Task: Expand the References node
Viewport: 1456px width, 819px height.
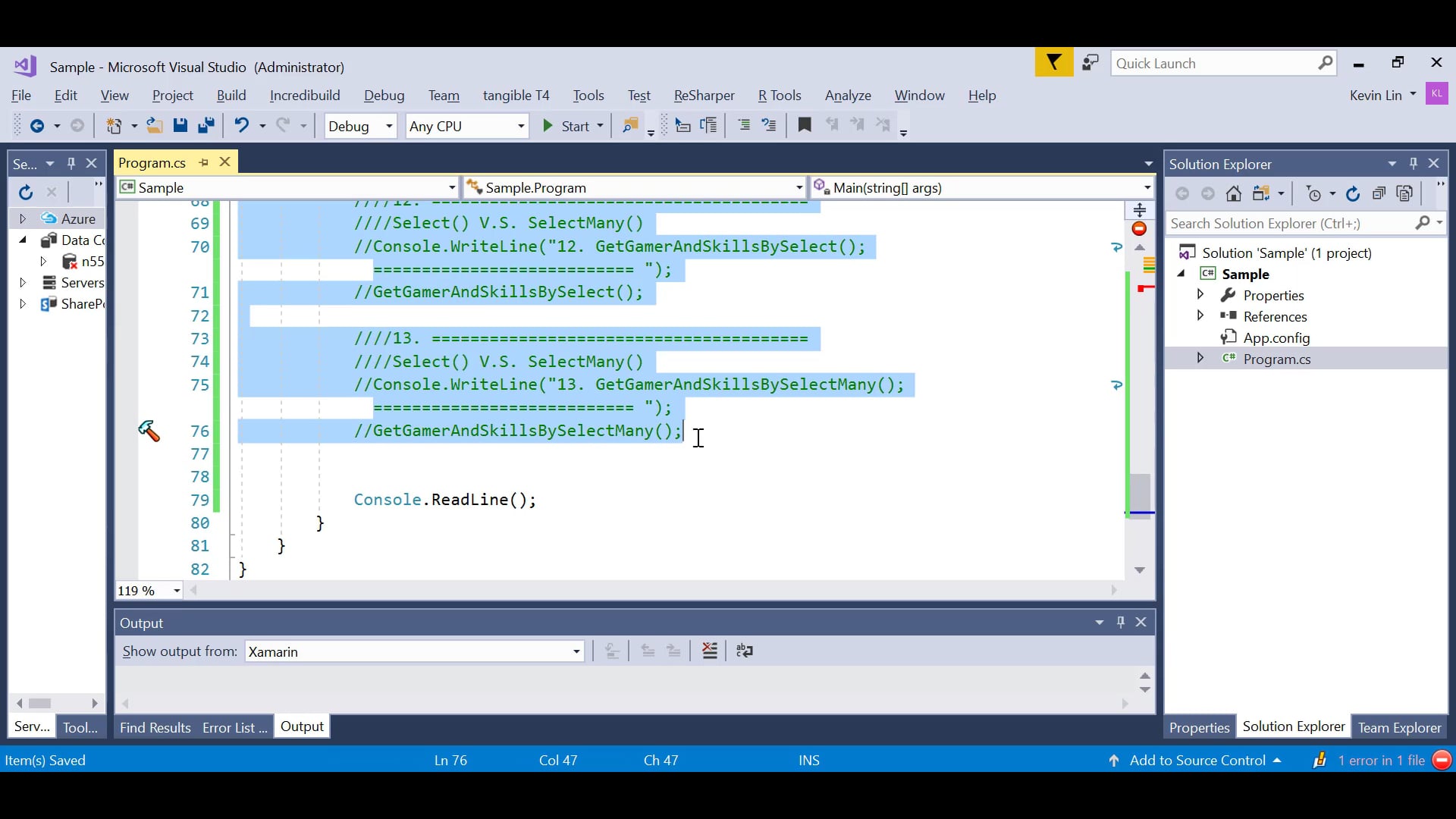Action: tap(1200, 316)
